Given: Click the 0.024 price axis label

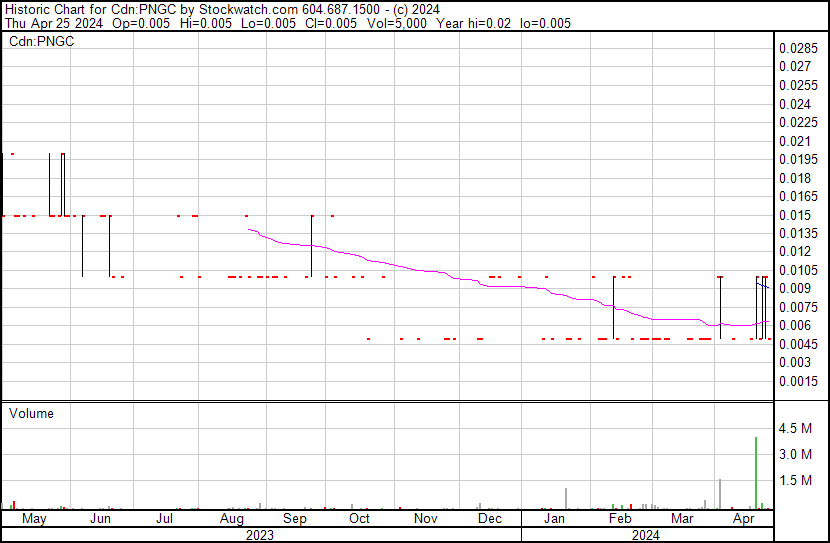Looking at the screenshot, I should [795, 104].
